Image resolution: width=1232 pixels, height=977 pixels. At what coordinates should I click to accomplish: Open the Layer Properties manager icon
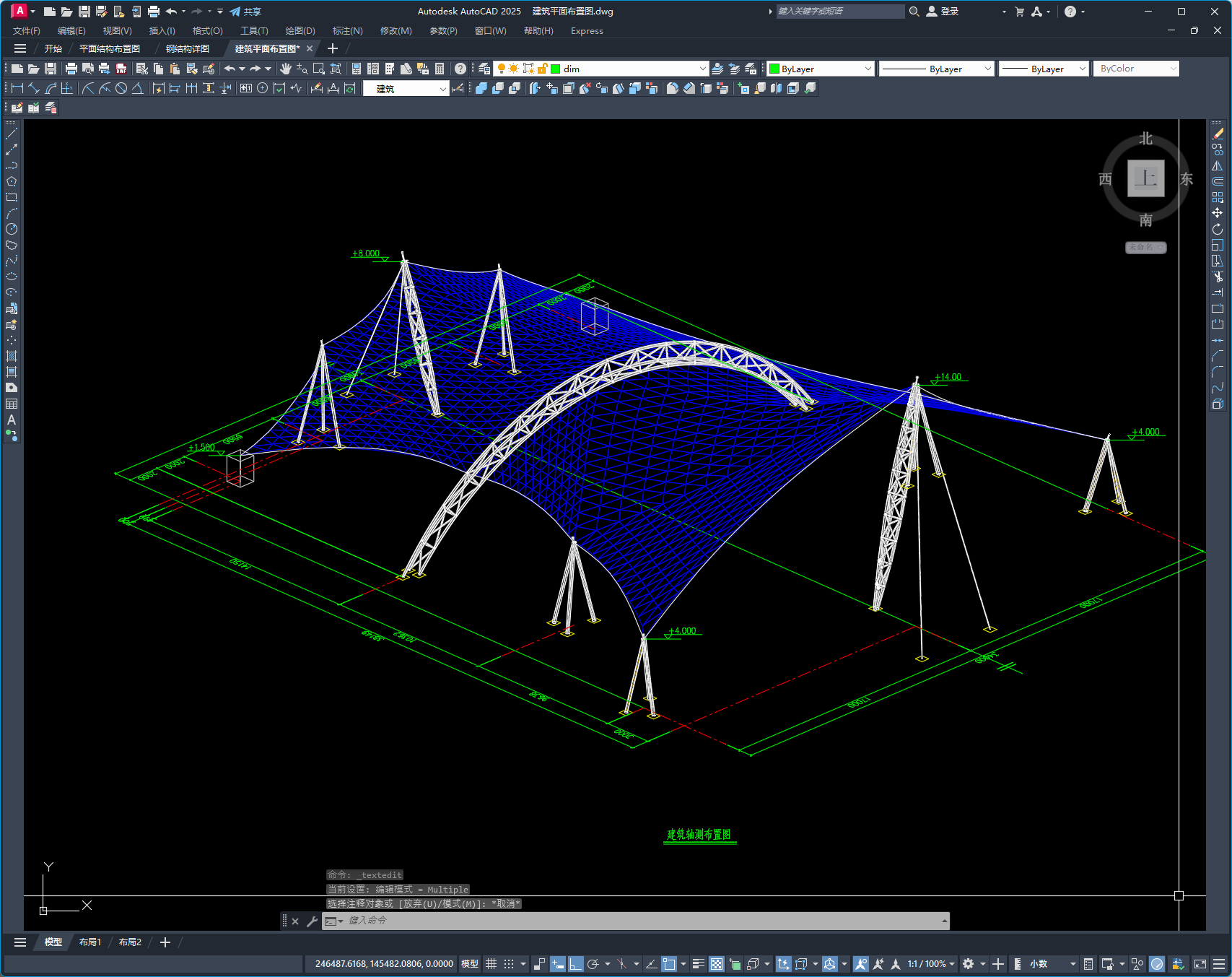[x=484, y=69]
